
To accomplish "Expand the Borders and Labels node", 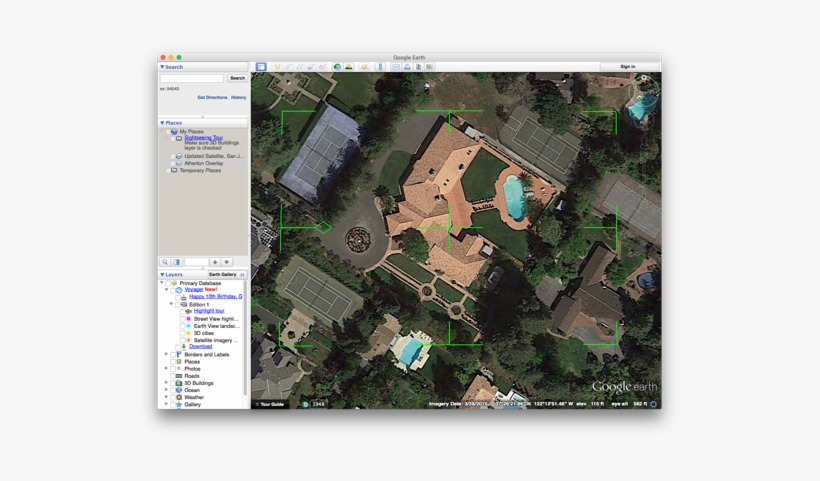I will 166,354.
